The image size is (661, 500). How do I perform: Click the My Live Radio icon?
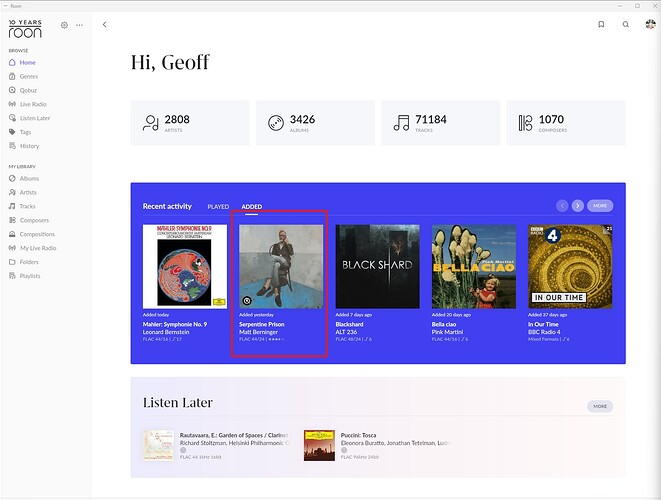(12, 248)
